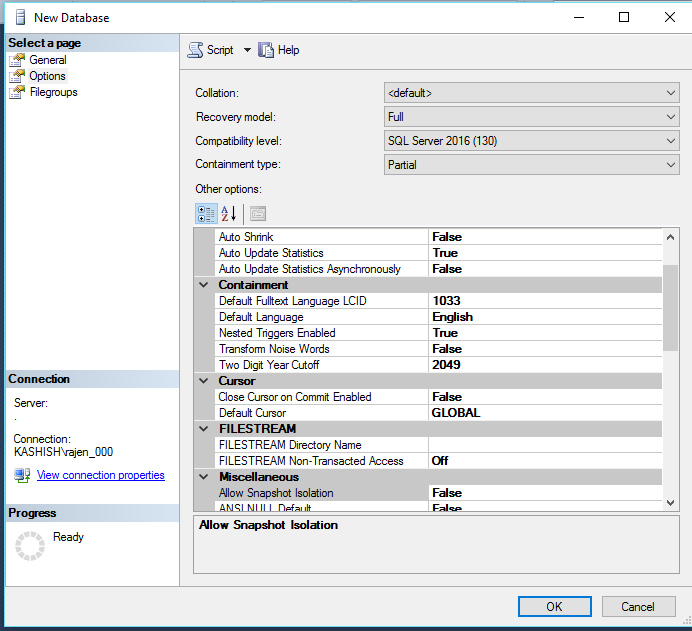Click the connection properties icon
The width and height of the screenshot is (692, 631).
[22, 476]
